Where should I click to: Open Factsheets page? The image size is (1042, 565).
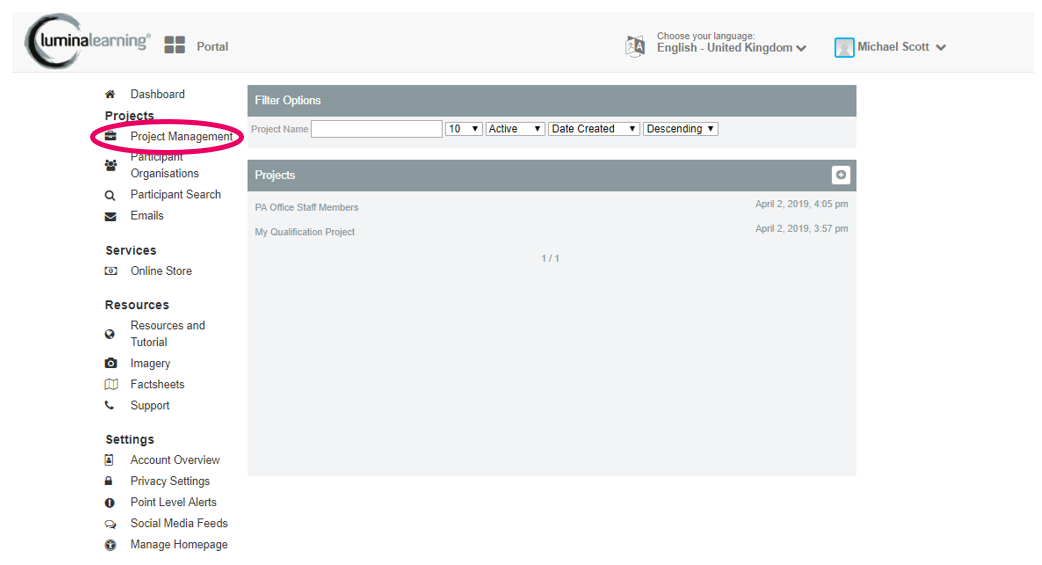tap(157, 384)
